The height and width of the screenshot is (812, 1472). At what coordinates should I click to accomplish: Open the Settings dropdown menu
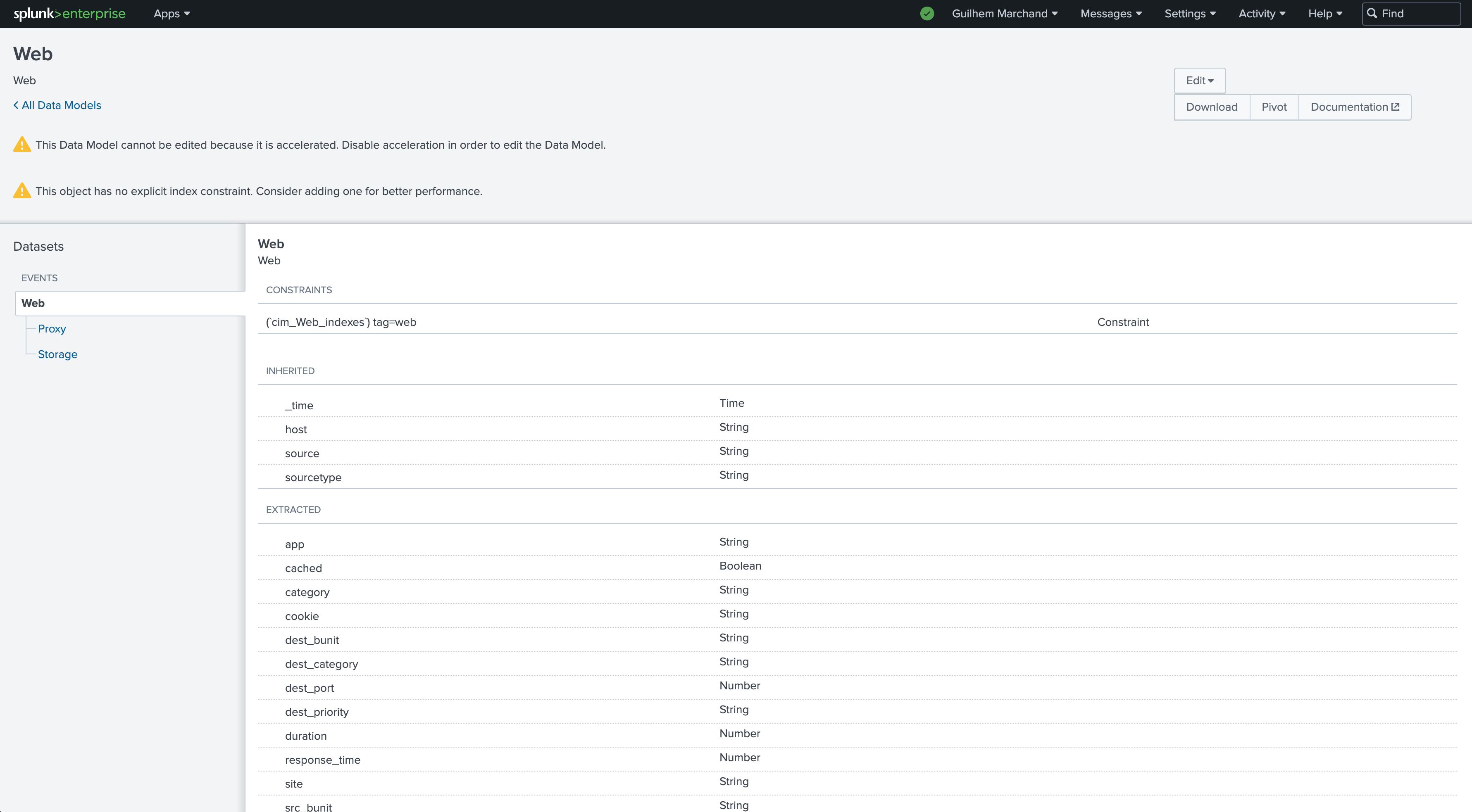[1190, 14]
